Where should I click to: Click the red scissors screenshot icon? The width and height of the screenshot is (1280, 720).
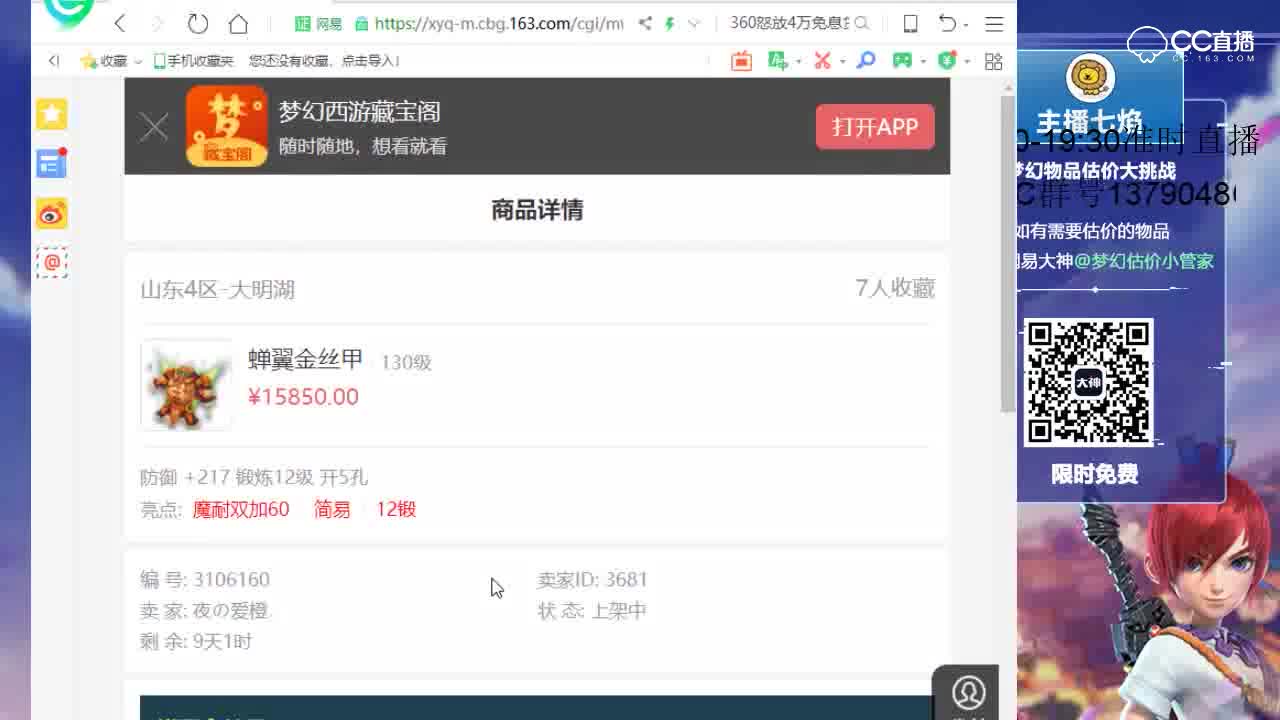tap(822, 61)
